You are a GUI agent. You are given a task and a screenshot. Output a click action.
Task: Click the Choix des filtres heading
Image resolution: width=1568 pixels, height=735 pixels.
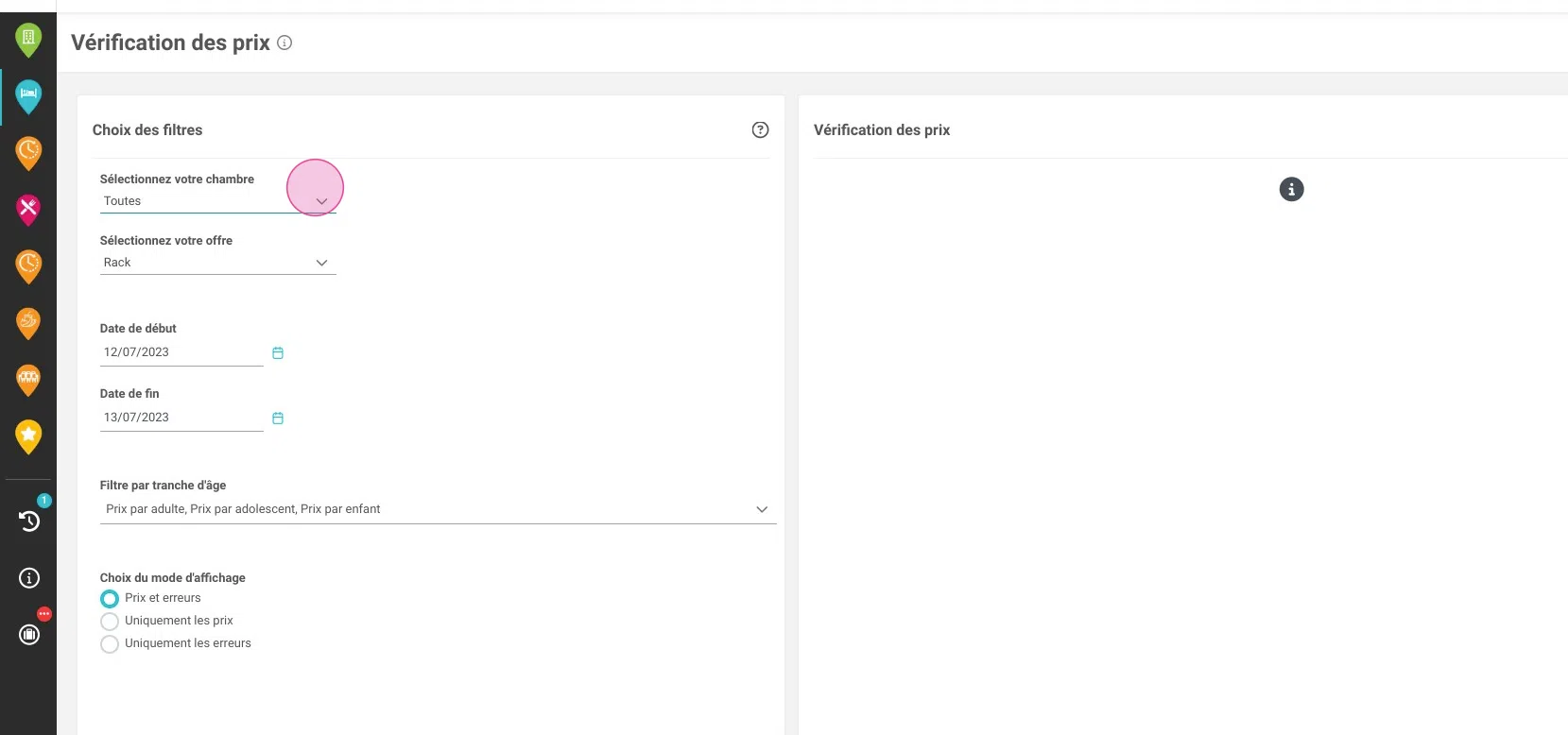coord(147,130)
